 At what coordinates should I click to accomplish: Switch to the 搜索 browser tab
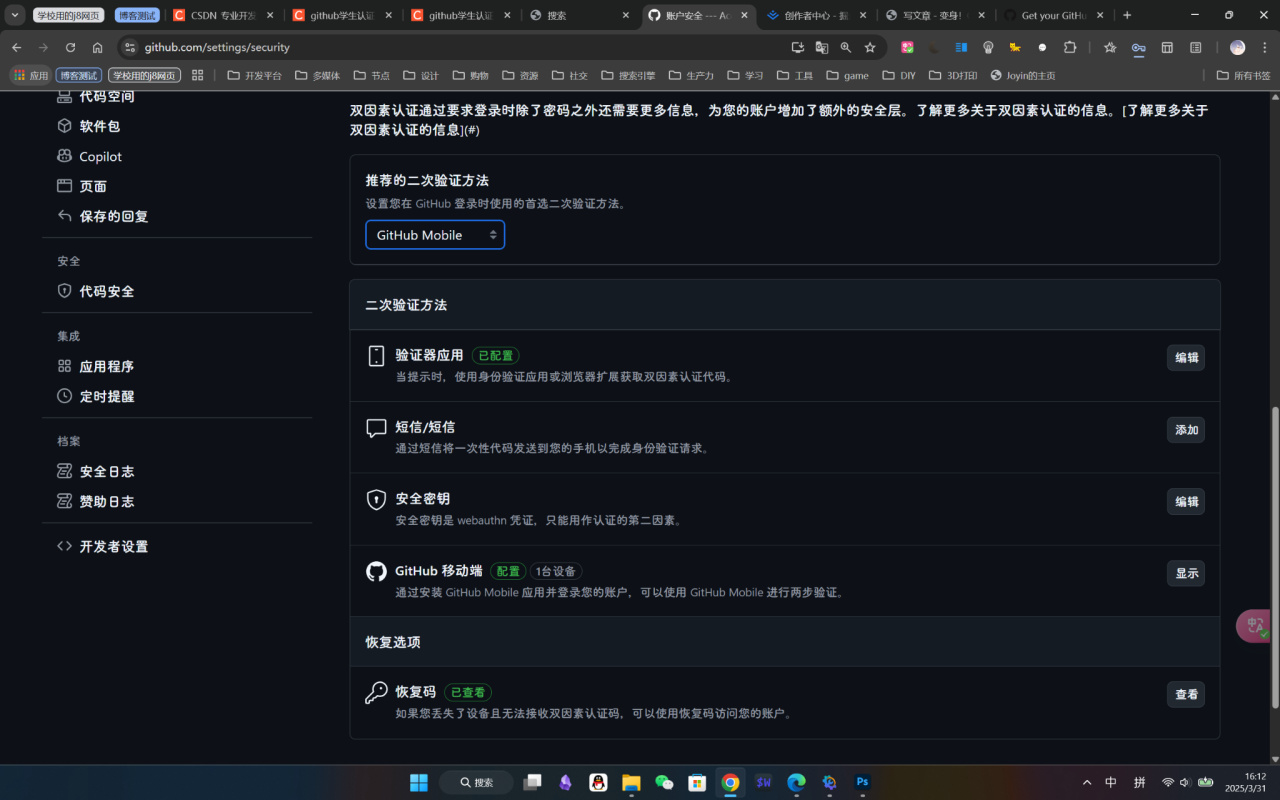(580, 16)
